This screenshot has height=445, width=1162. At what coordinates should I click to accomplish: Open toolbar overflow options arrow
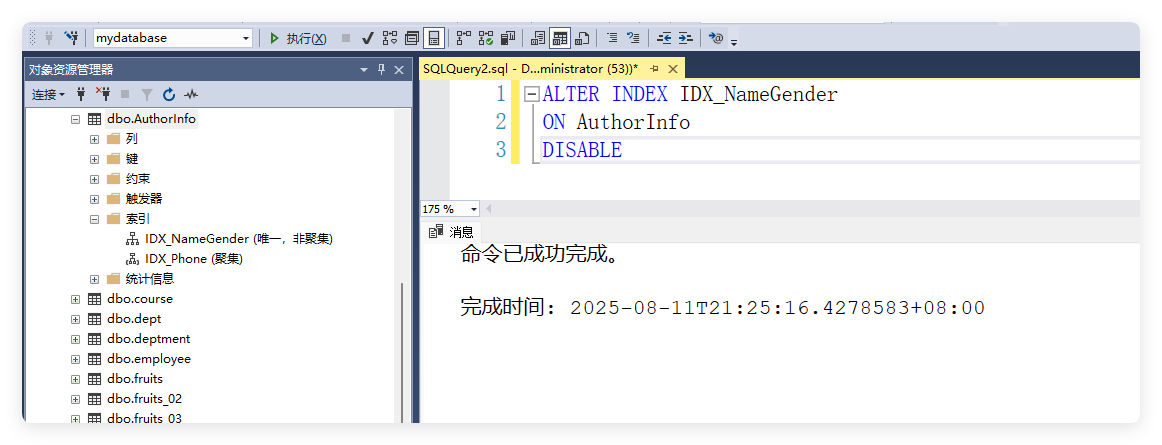734,42
